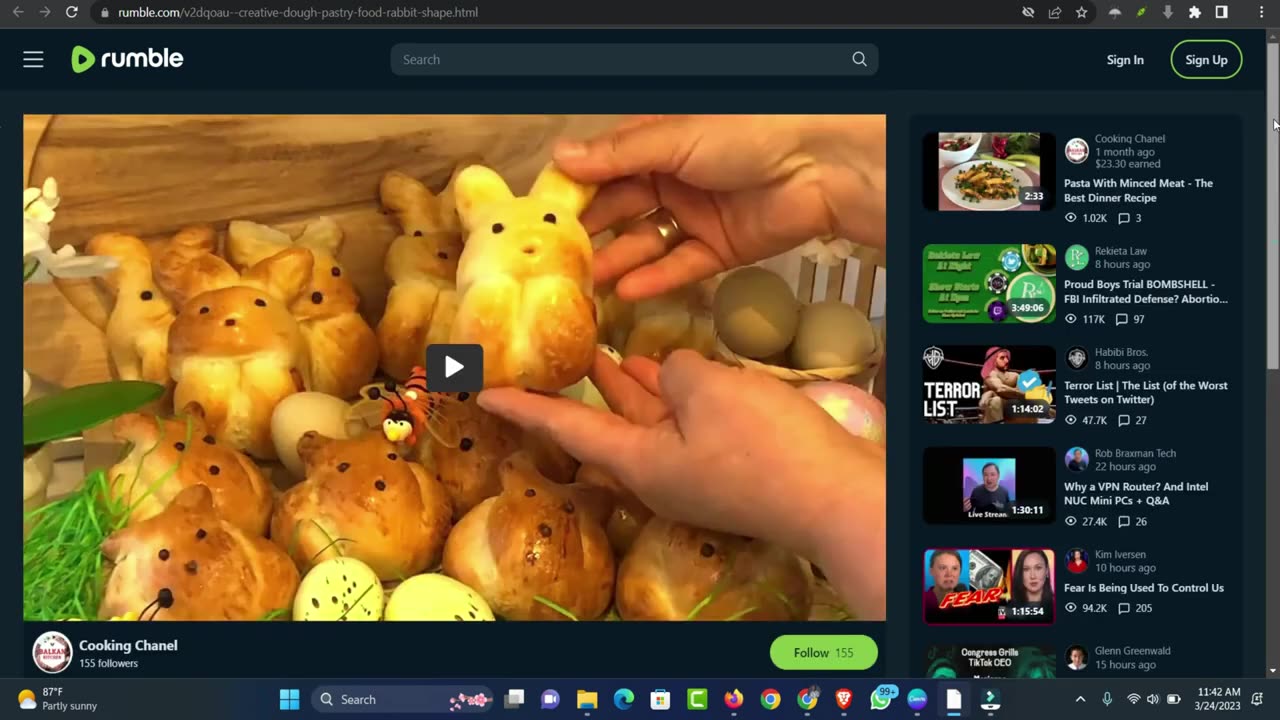Open the Extensions puzzle menu
This screenshot has height=720, width=1280.
coord(1194,12)
